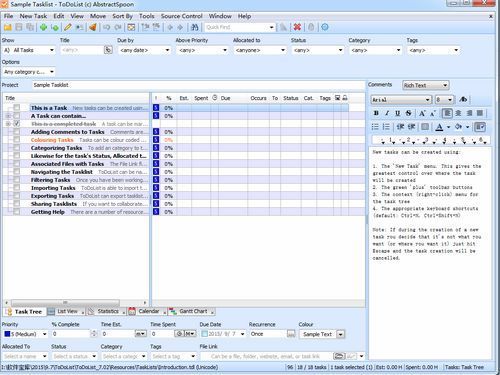Click the align right icon in comments
This screenshot has width=500, height=375.
tap(469, 113)
